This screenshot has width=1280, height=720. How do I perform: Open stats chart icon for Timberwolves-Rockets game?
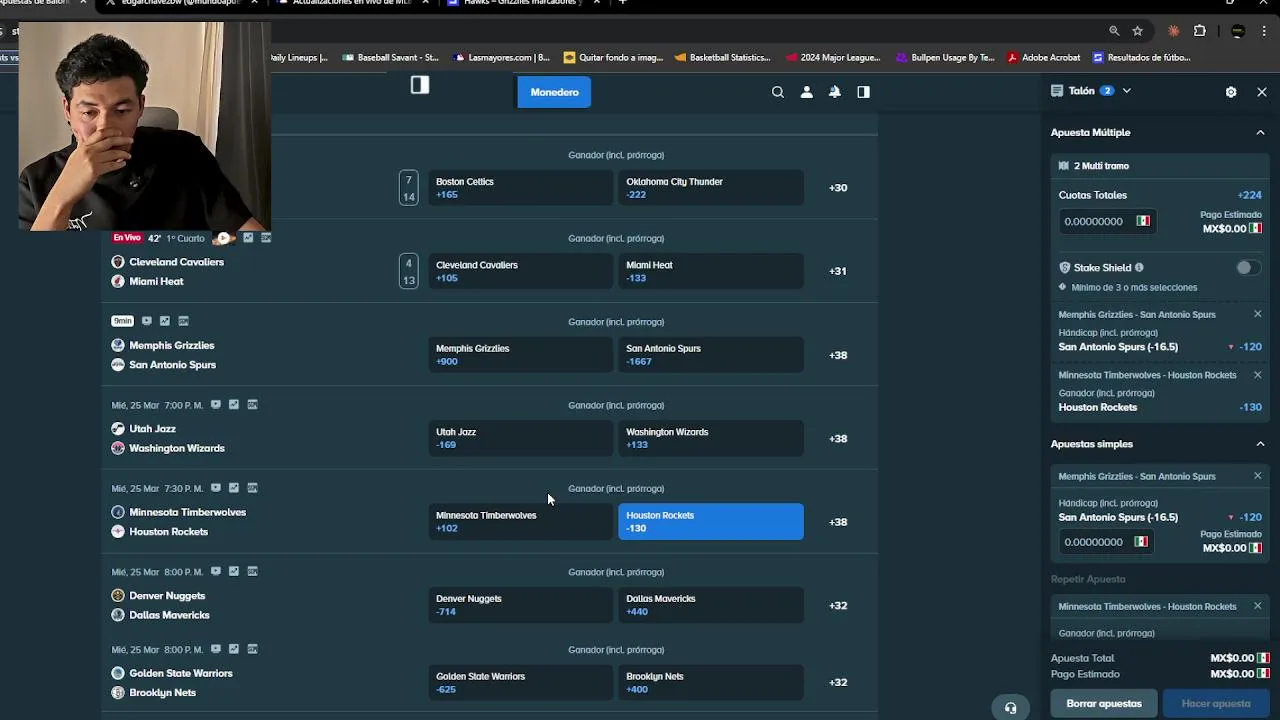tap(234, 488)
